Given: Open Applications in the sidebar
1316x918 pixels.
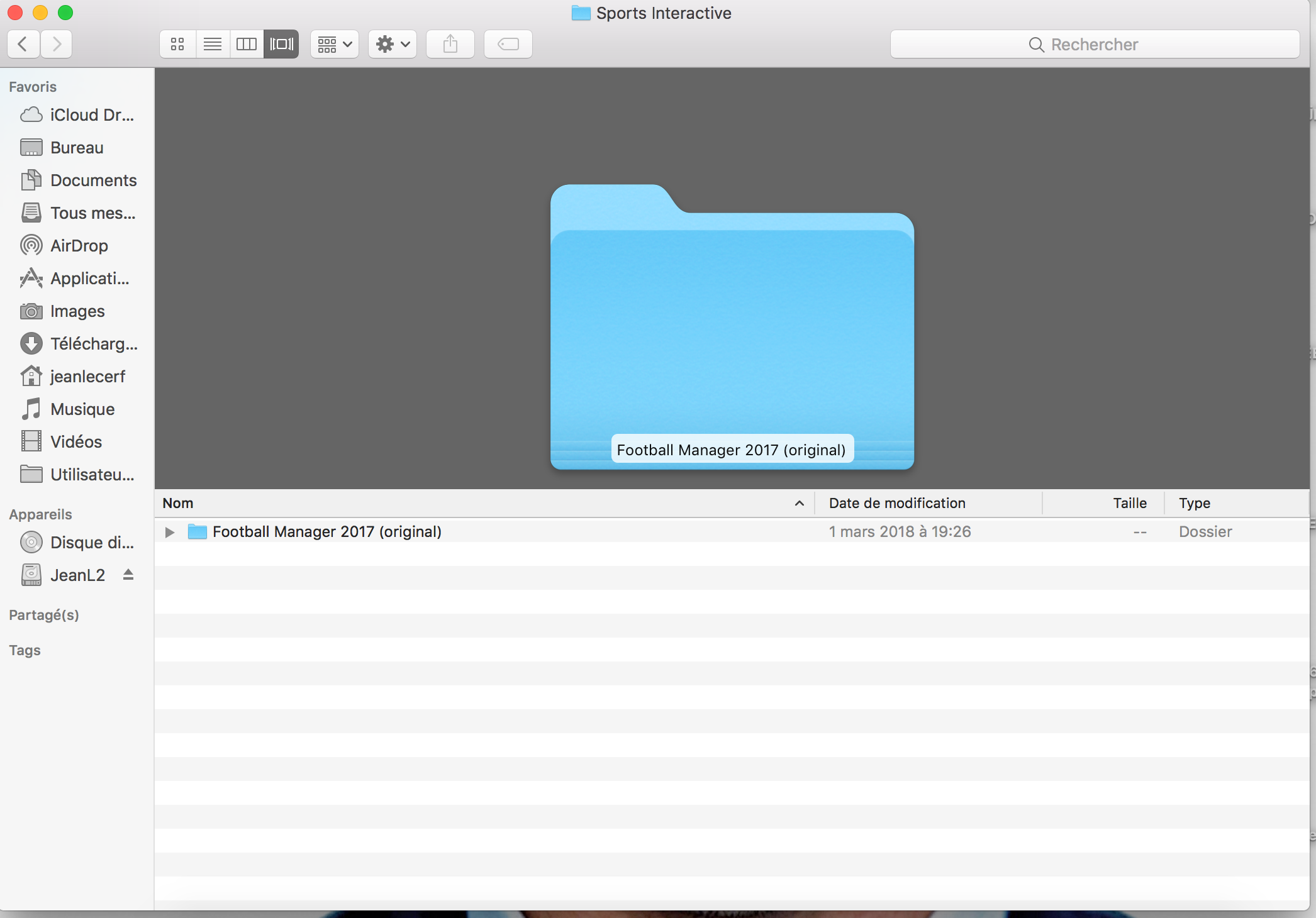Looking at the screenshot, I should [x=74, y=279].
